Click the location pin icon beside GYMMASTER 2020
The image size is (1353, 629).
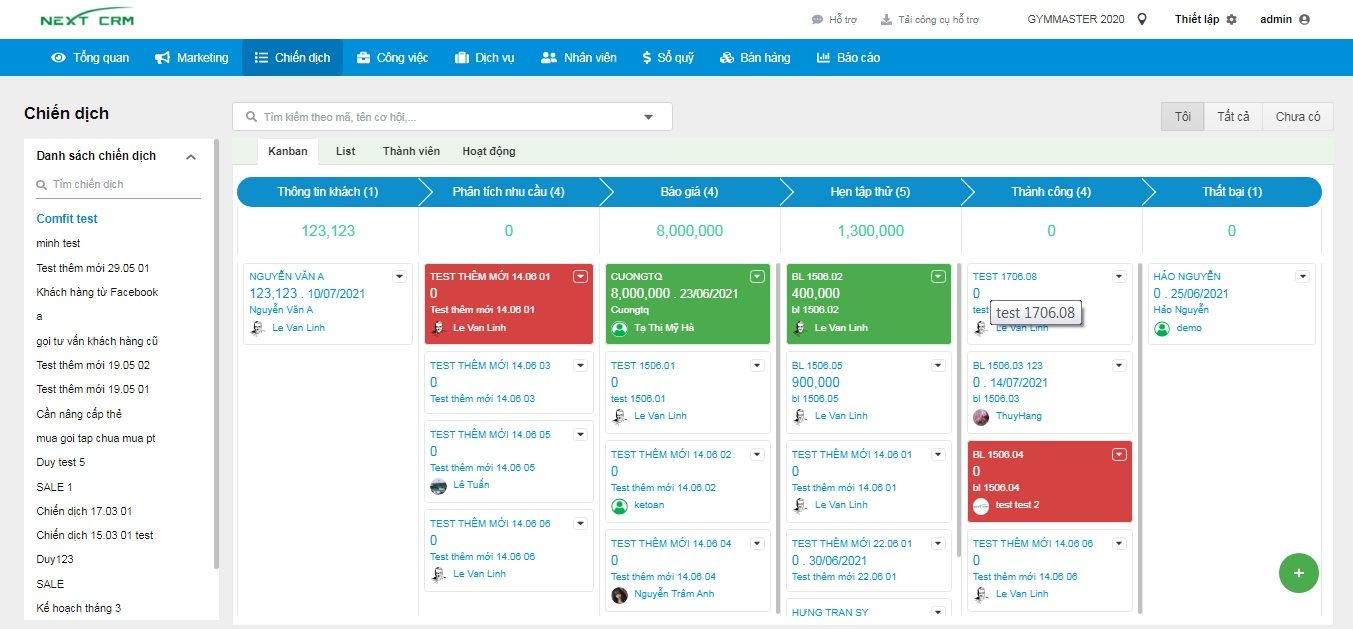click(x=1142, y=19)
